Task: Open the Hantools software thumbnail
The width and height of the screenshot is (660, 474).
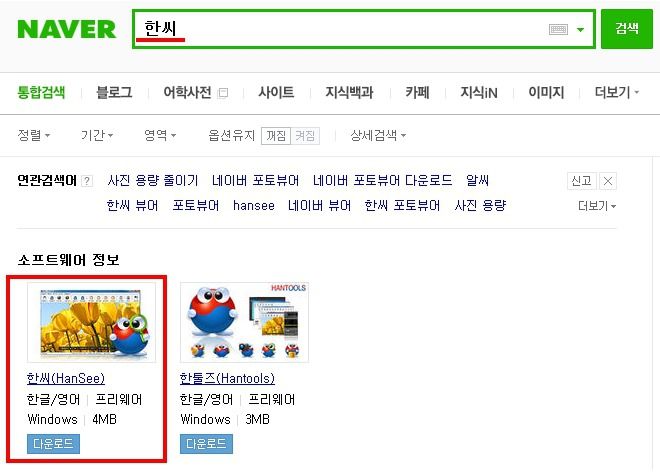Action: click(x=244, y=322)
